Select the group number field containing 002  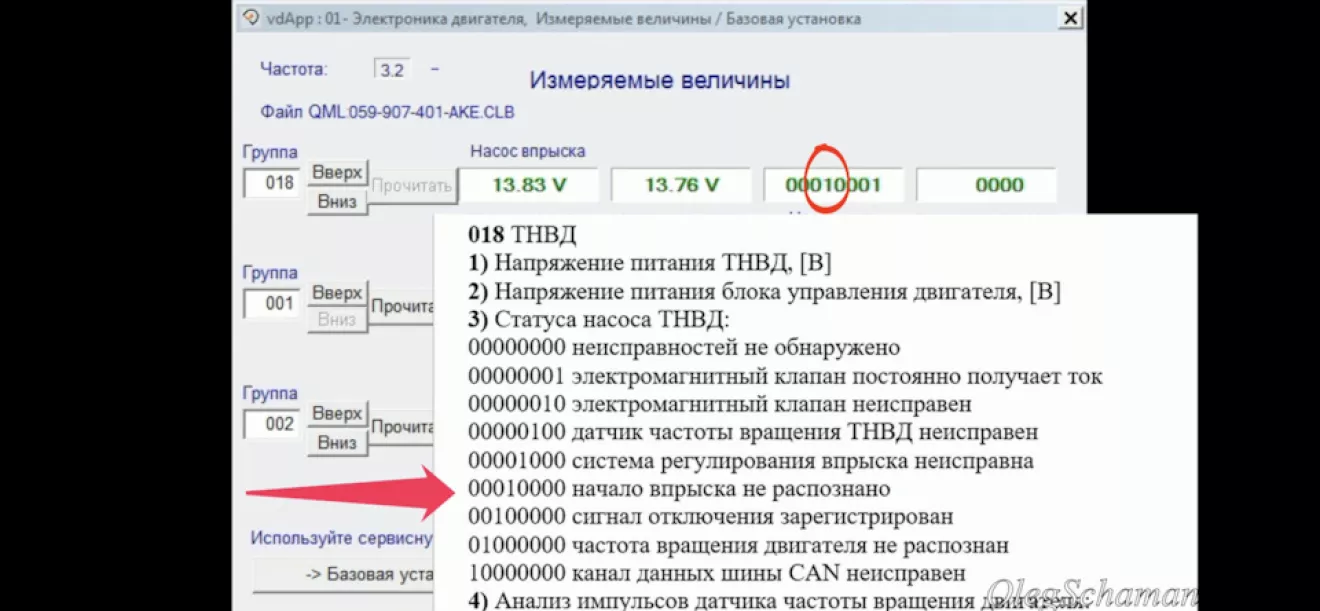coord(273,424)
